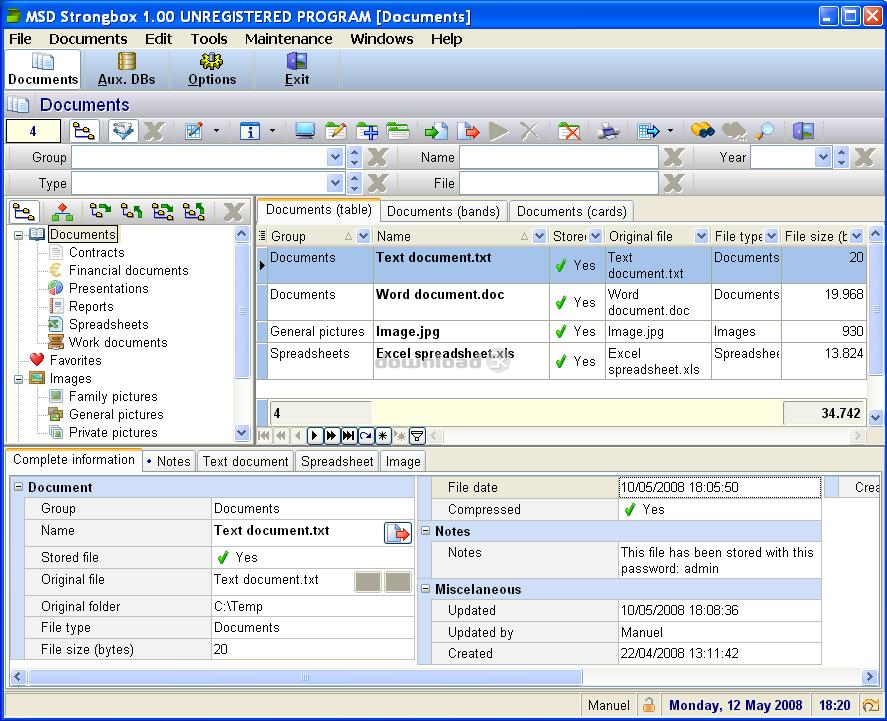Click the Documents button in the main toolbar
887x721 pixels.
pos(43,69)
